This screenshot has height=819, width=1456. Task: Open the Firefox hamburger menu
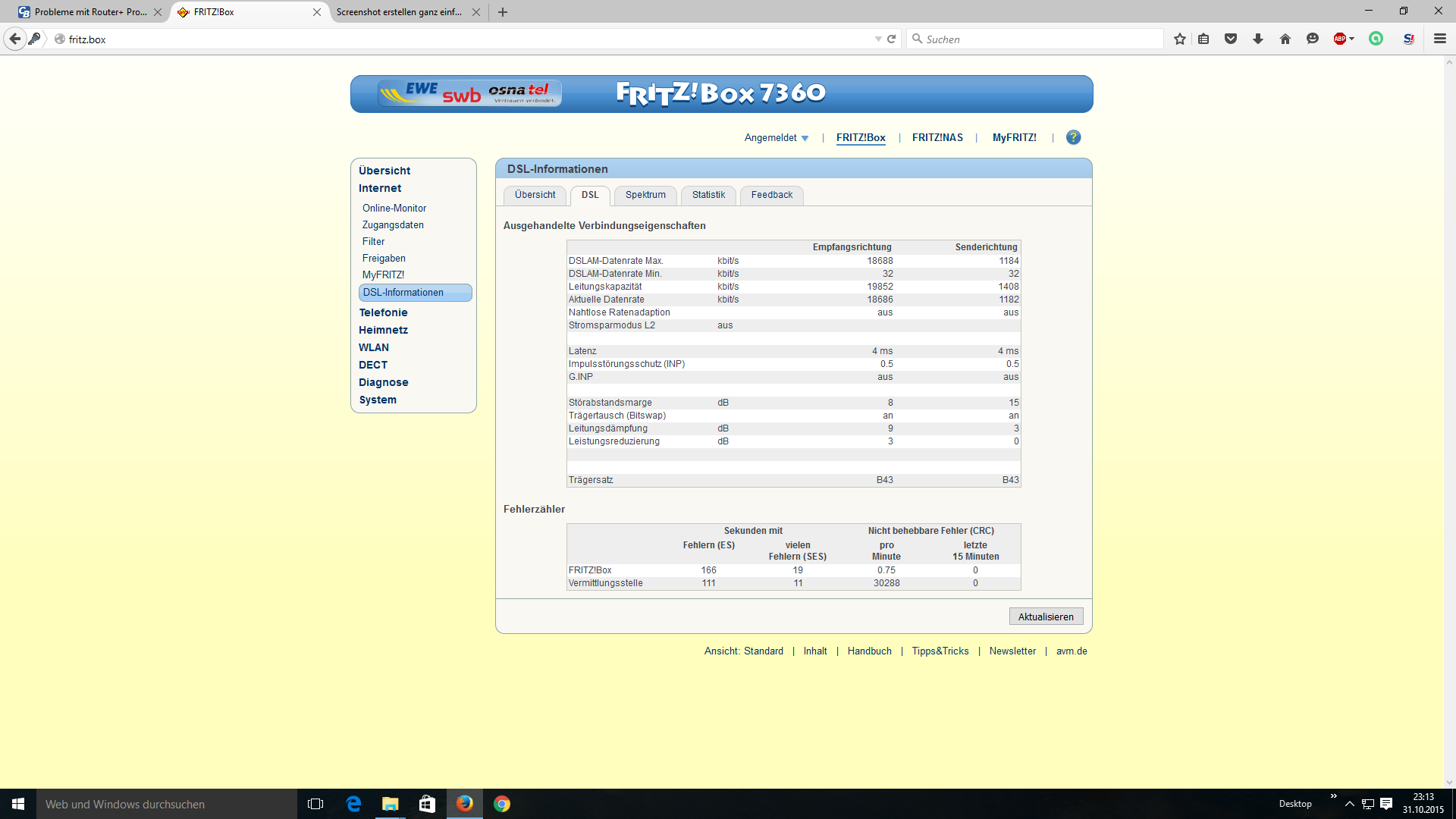[x=1439, y=39]
